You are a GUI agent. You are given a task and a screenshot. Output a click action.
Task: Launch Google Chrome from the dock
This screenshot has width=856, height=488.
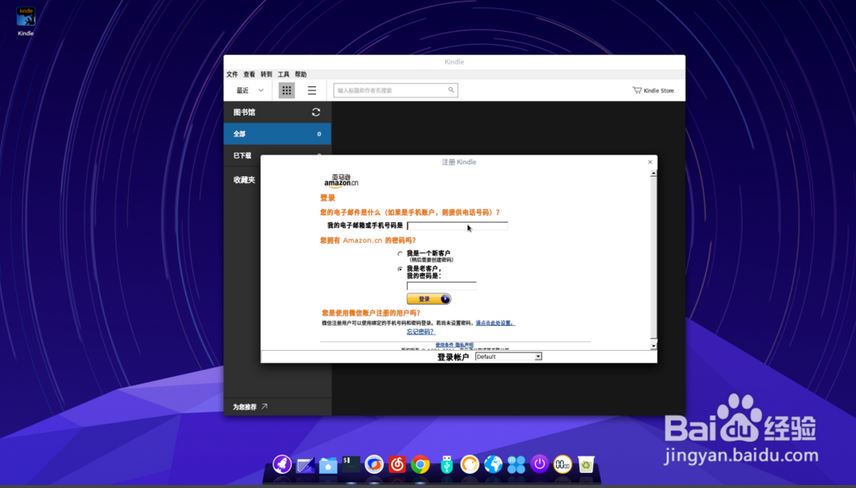point(420,465)
